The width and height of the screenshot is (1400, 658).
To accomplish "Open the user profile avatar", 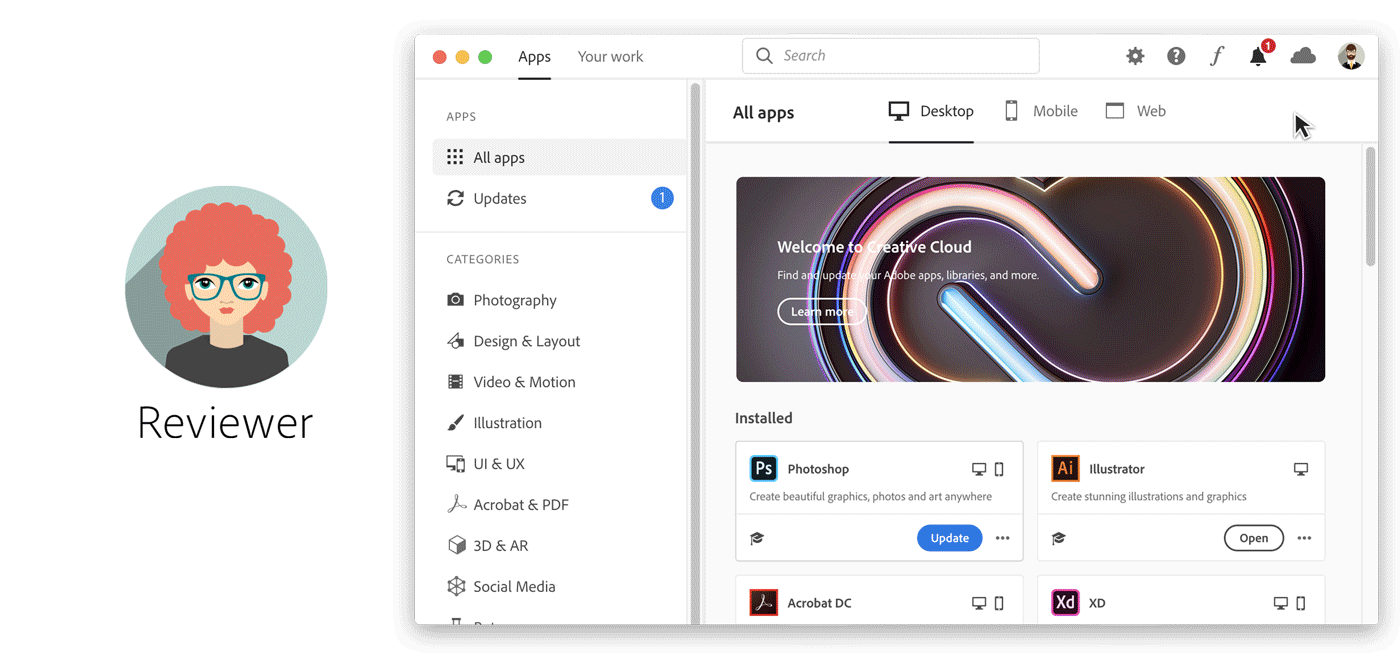I will coord(1351,57).
